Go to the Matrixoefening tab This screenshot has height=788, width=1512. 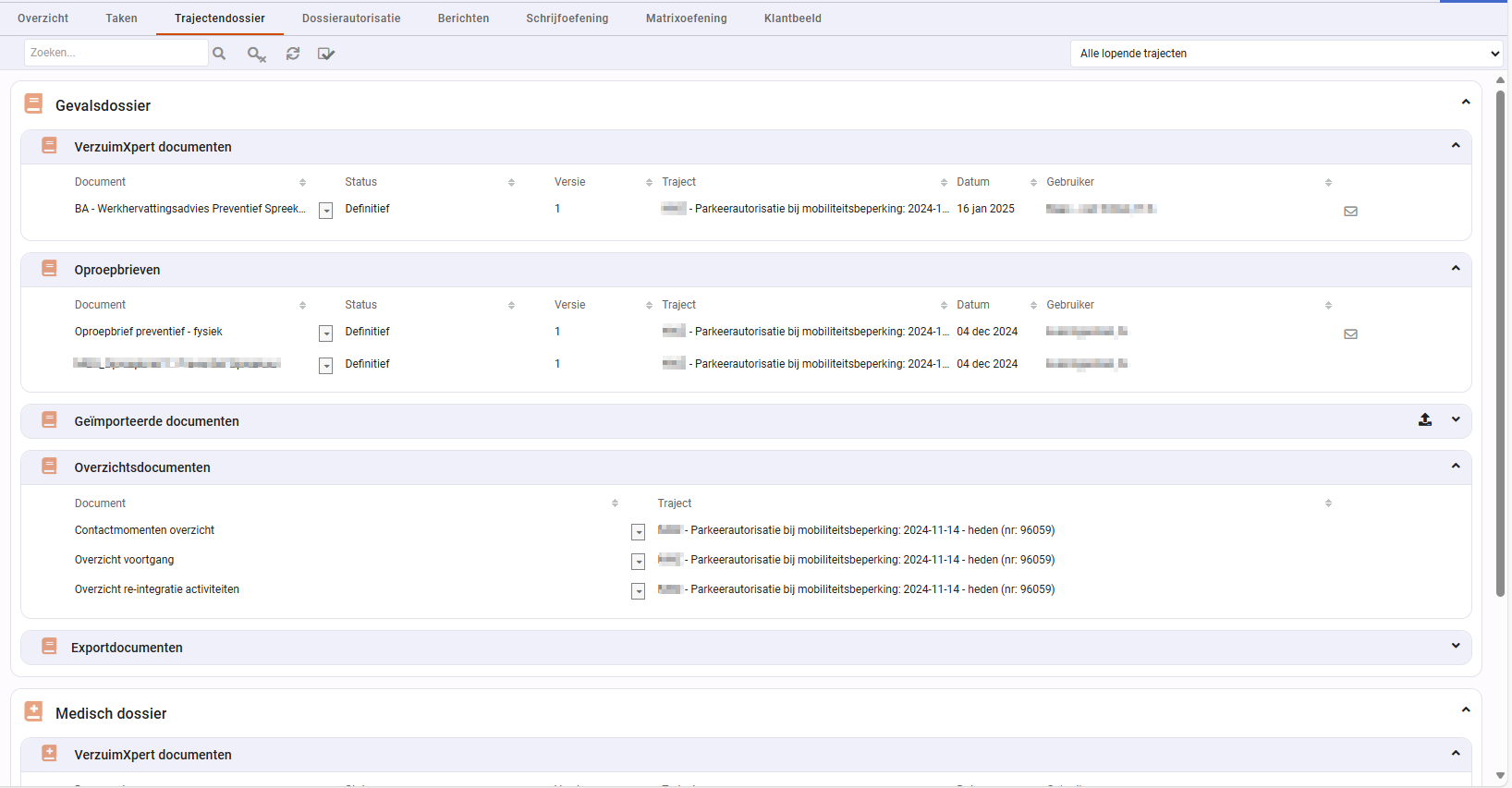coord(687,18)
